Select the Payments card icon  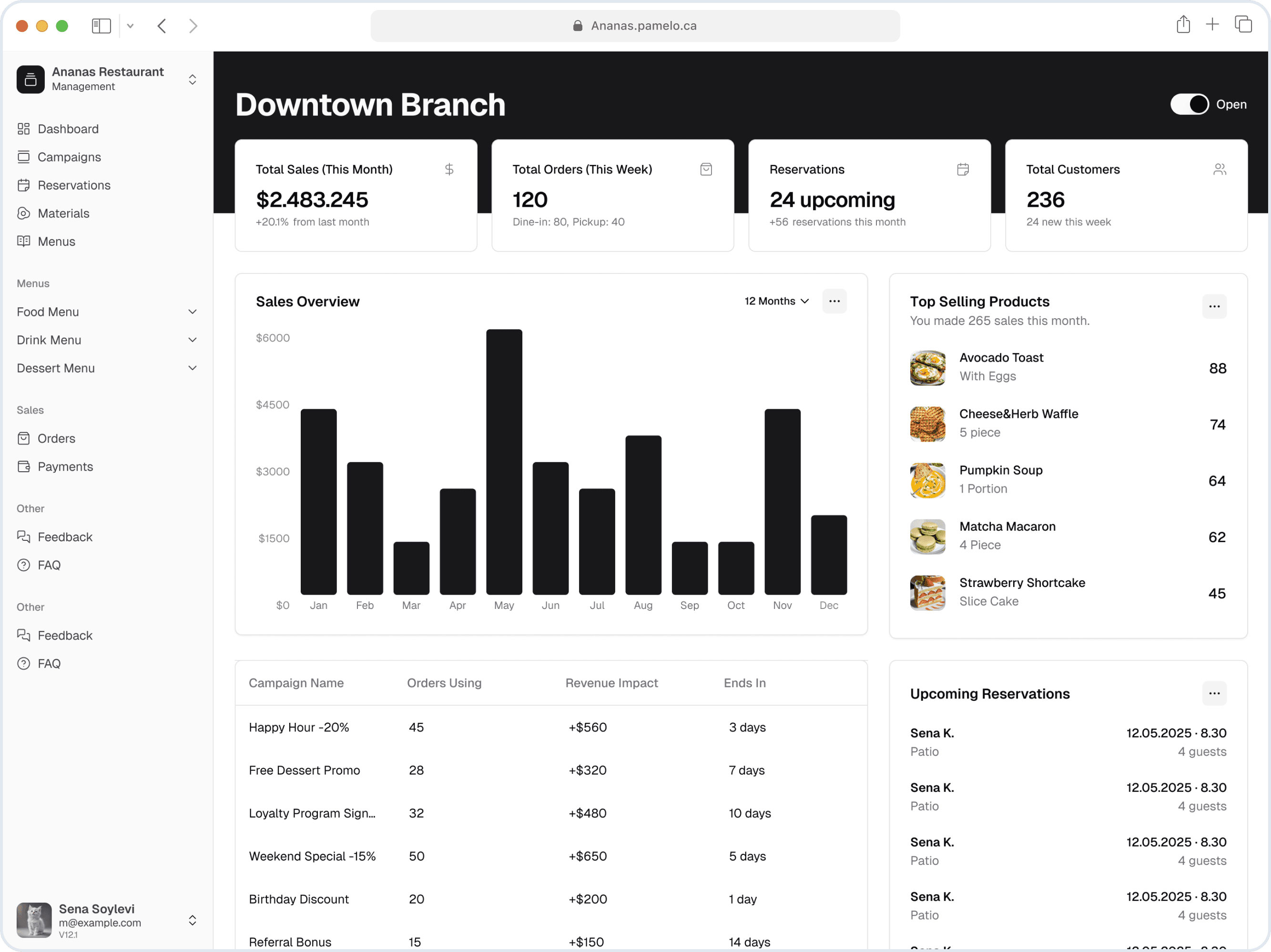click(x=23, y=466)
